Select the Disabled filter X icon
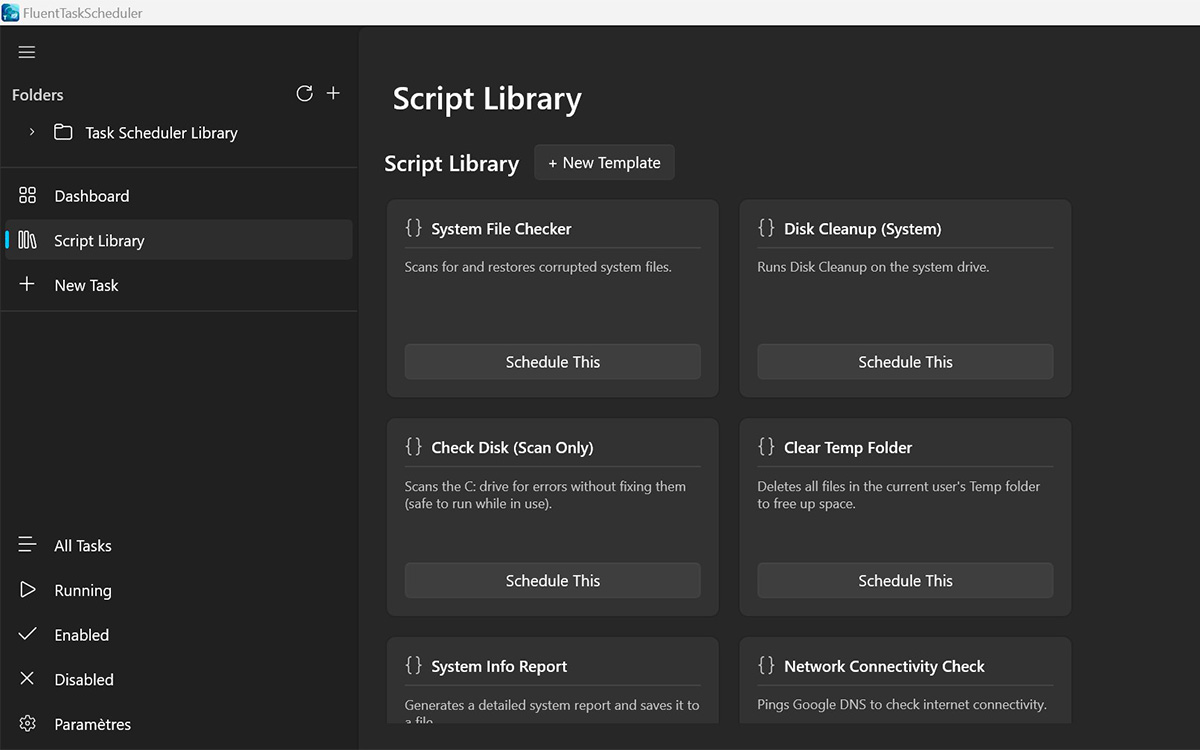This screenshot has height=750, width=1200. click(x=27, y=679)
